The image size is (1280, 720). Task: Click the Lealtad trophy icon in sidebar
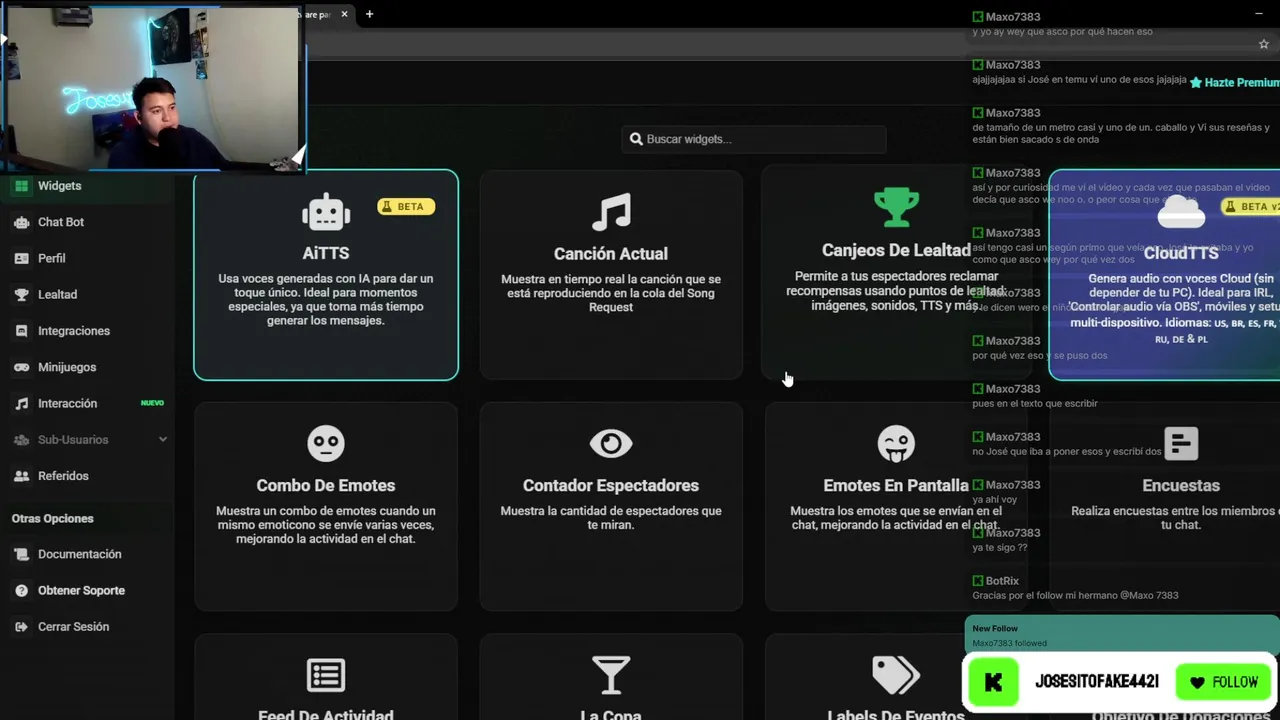[x=21, y=295]
